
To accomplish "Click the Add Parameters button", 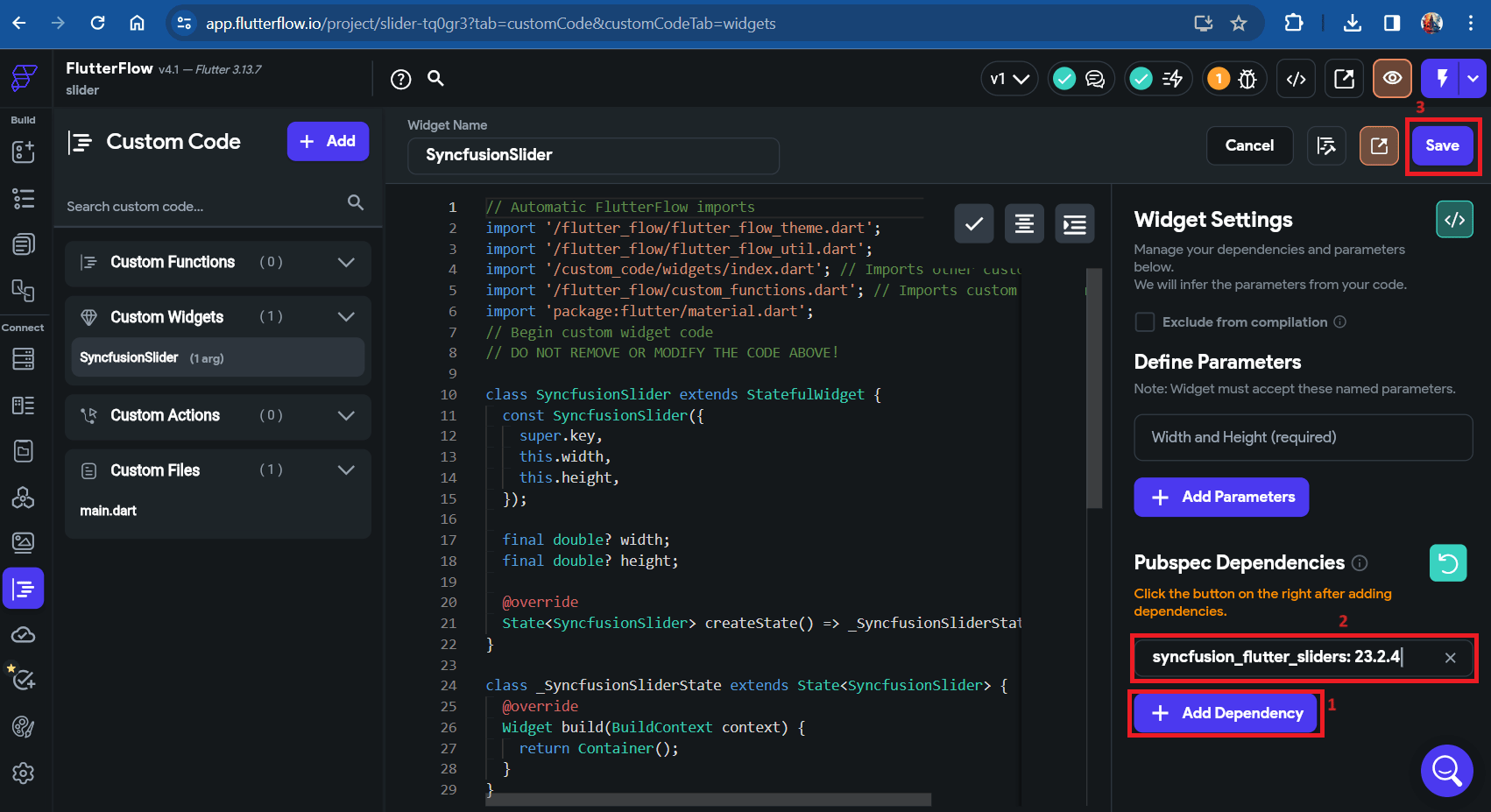I will (1221, 497).
